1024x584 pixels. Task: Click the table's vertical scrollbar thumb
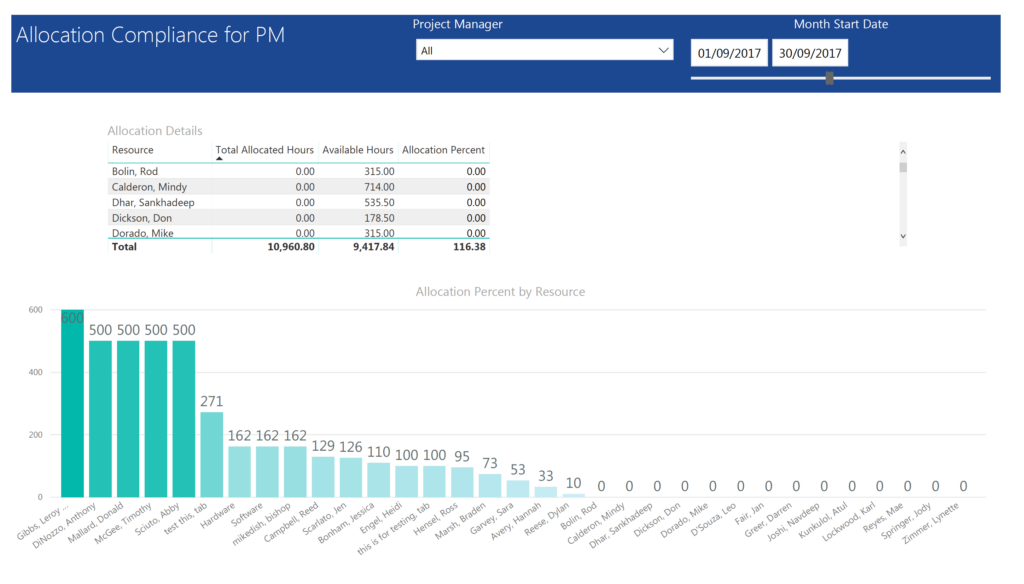(x=901, y=165)
